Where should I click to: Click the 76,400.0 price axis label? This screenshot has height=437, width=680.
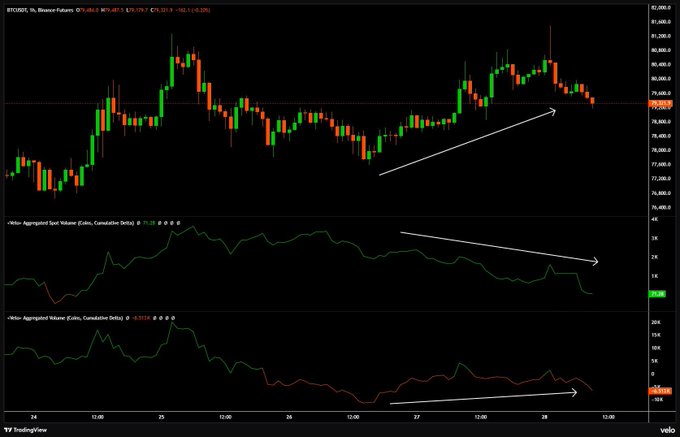coord(663,208)
